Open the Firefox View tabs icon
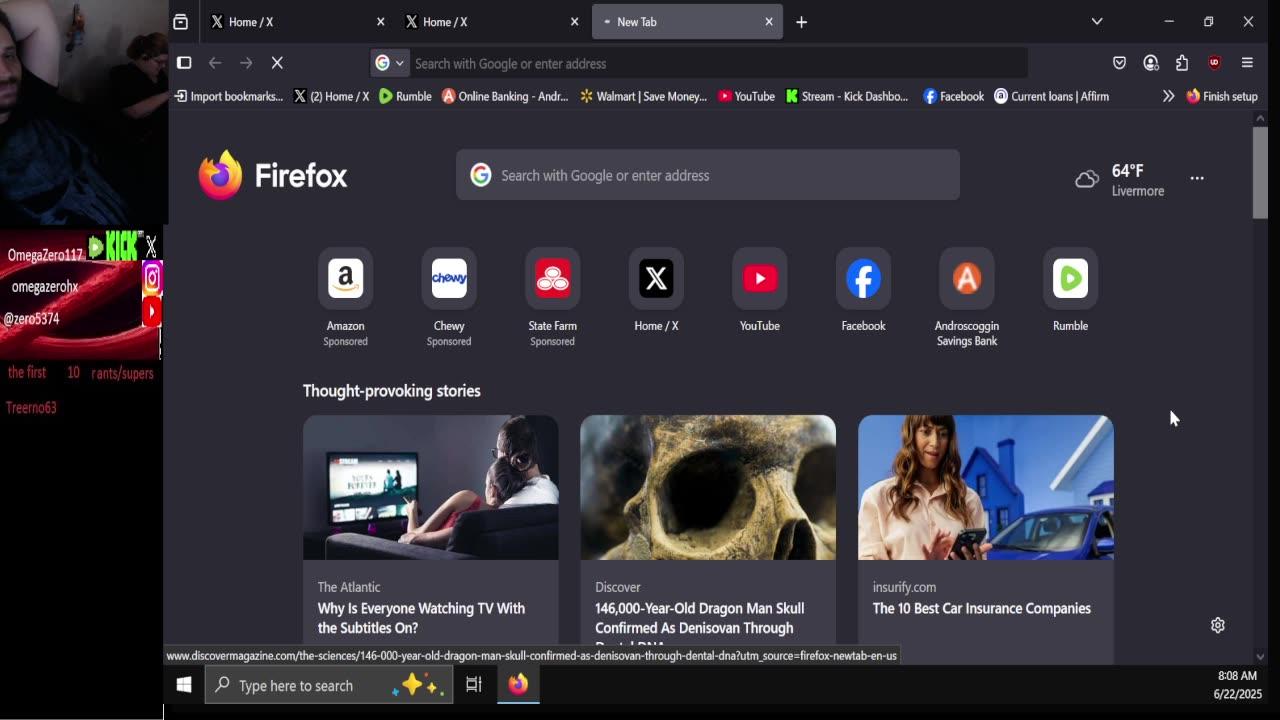The width and height of the screenshot is (1280, 720). (180, 22)
